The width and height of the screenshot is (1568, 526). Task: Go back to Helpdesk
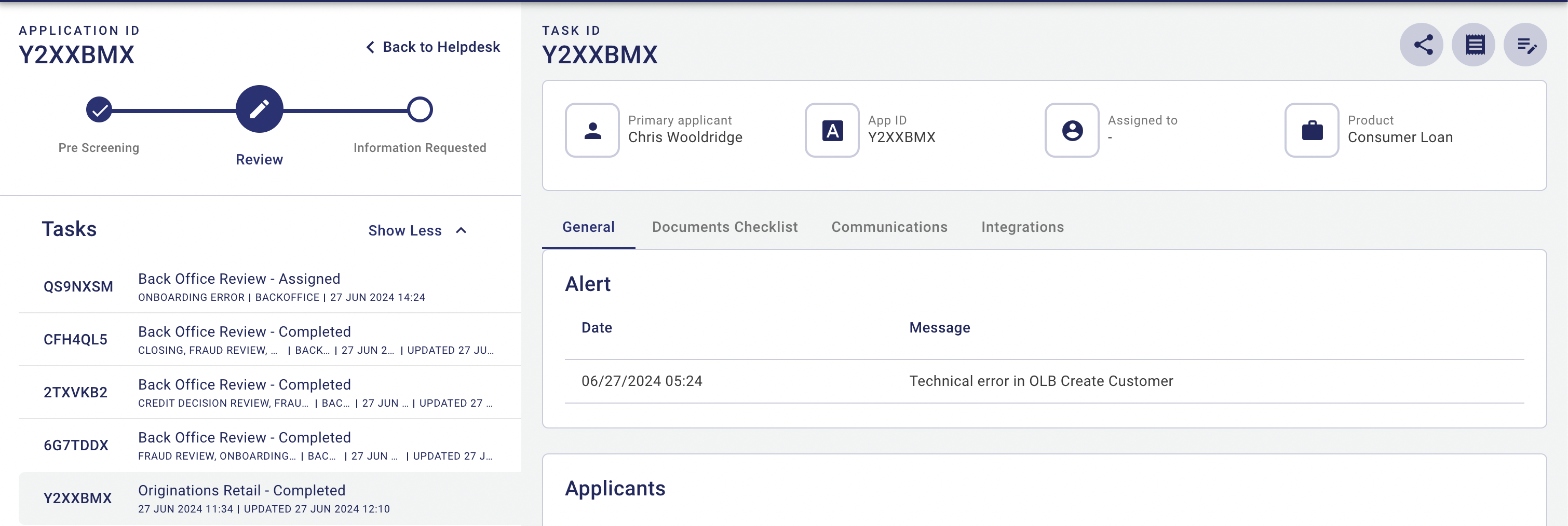pyautogui.click(x=433, y=47)
